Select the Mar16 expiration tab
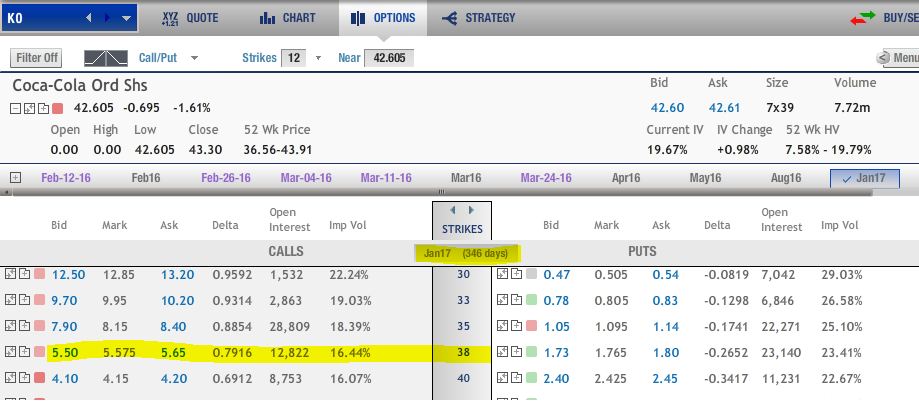Viewport: 919px width, 401px height. [x=466, y=178]
